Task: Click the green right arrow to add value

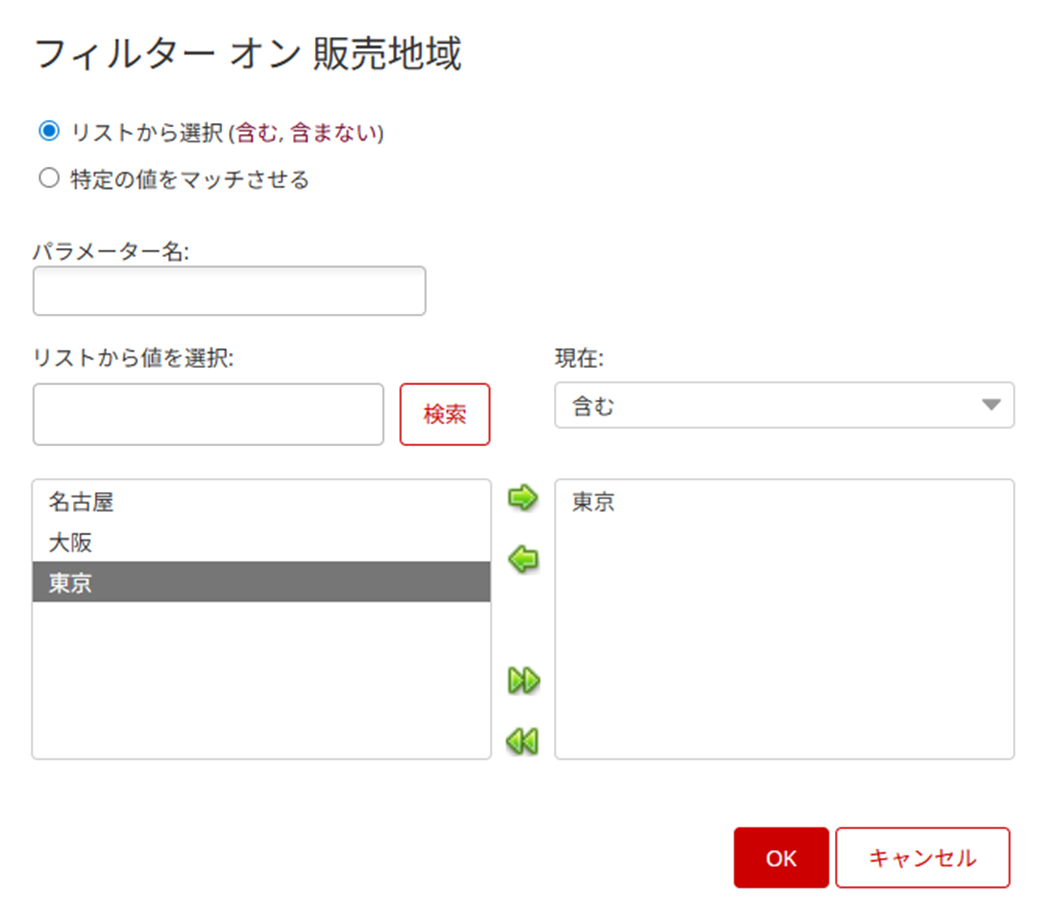Action: pos(523,498)
